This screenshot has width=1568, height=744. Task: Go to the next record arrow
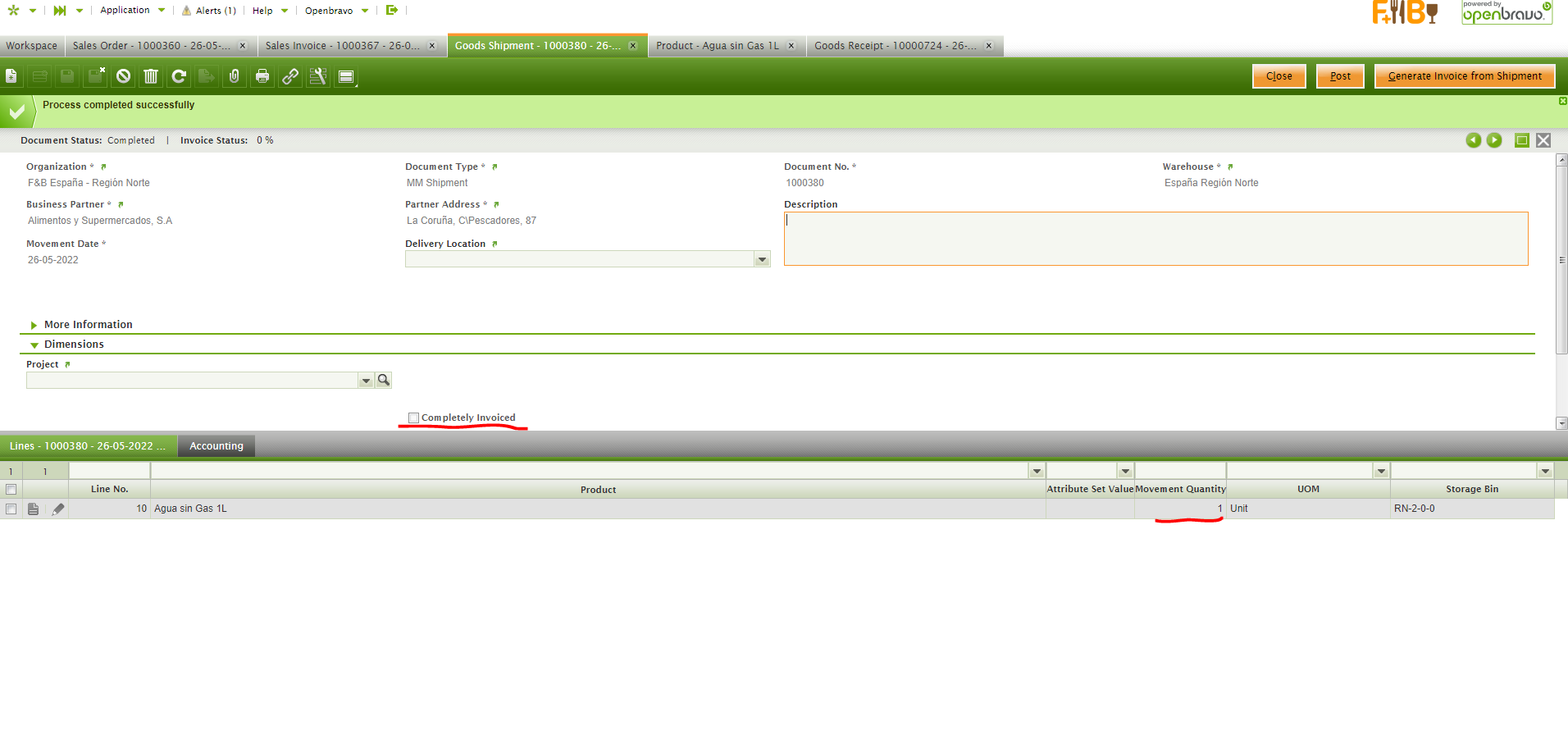click(1494, 140)
